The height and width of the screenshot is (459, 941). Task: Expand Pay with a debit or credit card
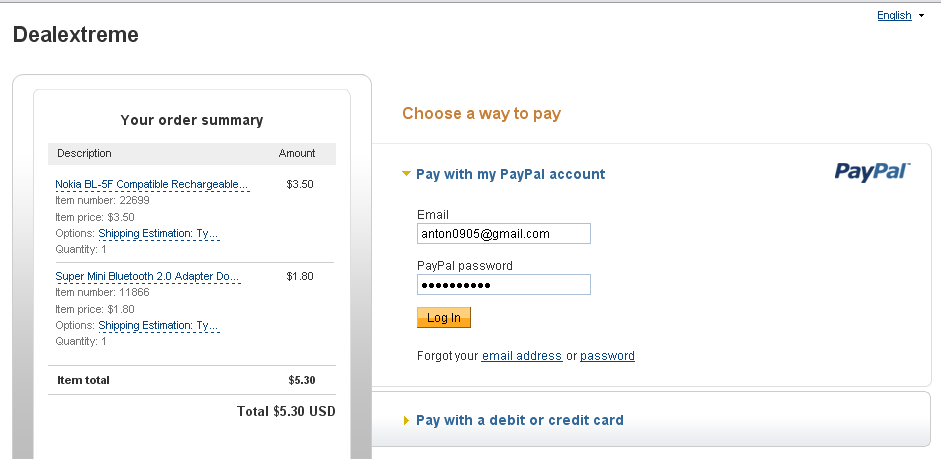pos(406,420)
